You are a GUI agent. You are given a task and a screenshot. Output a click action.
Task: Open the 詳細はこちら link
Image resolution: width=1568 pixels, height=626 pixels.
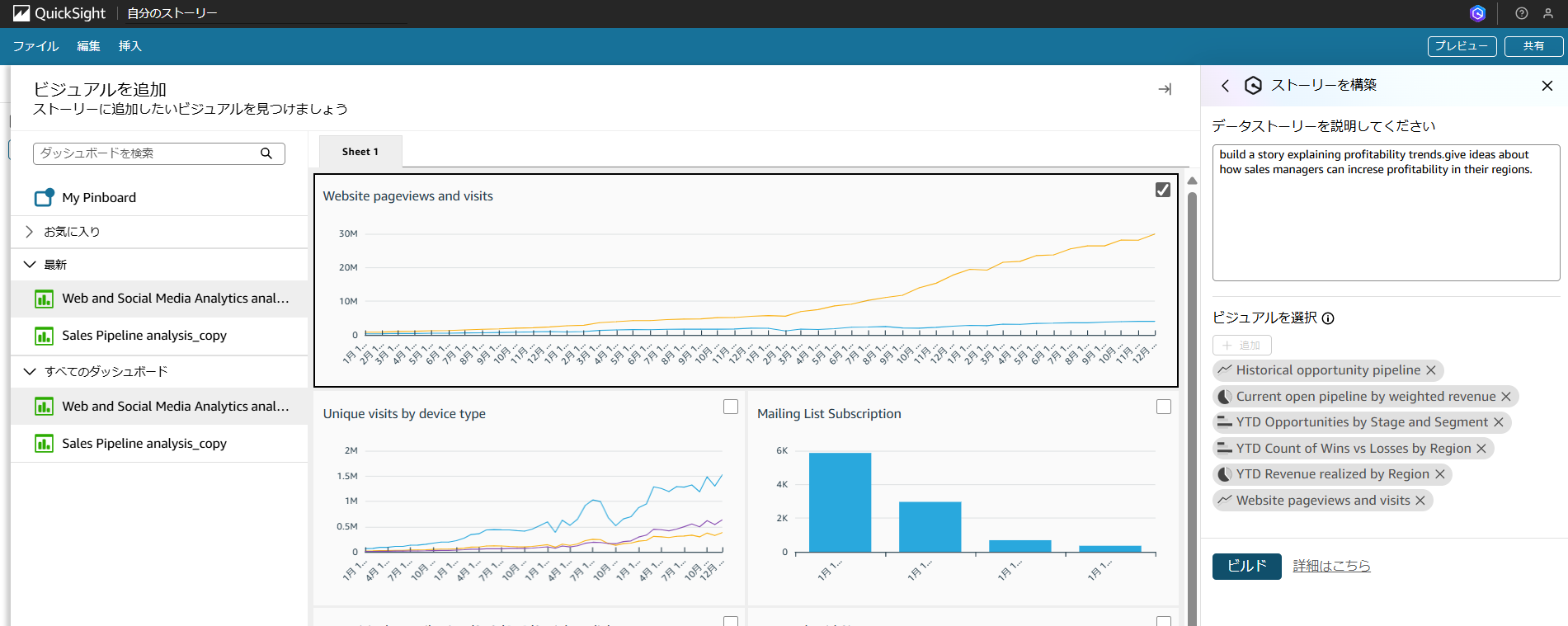[x=1331, y=566]
